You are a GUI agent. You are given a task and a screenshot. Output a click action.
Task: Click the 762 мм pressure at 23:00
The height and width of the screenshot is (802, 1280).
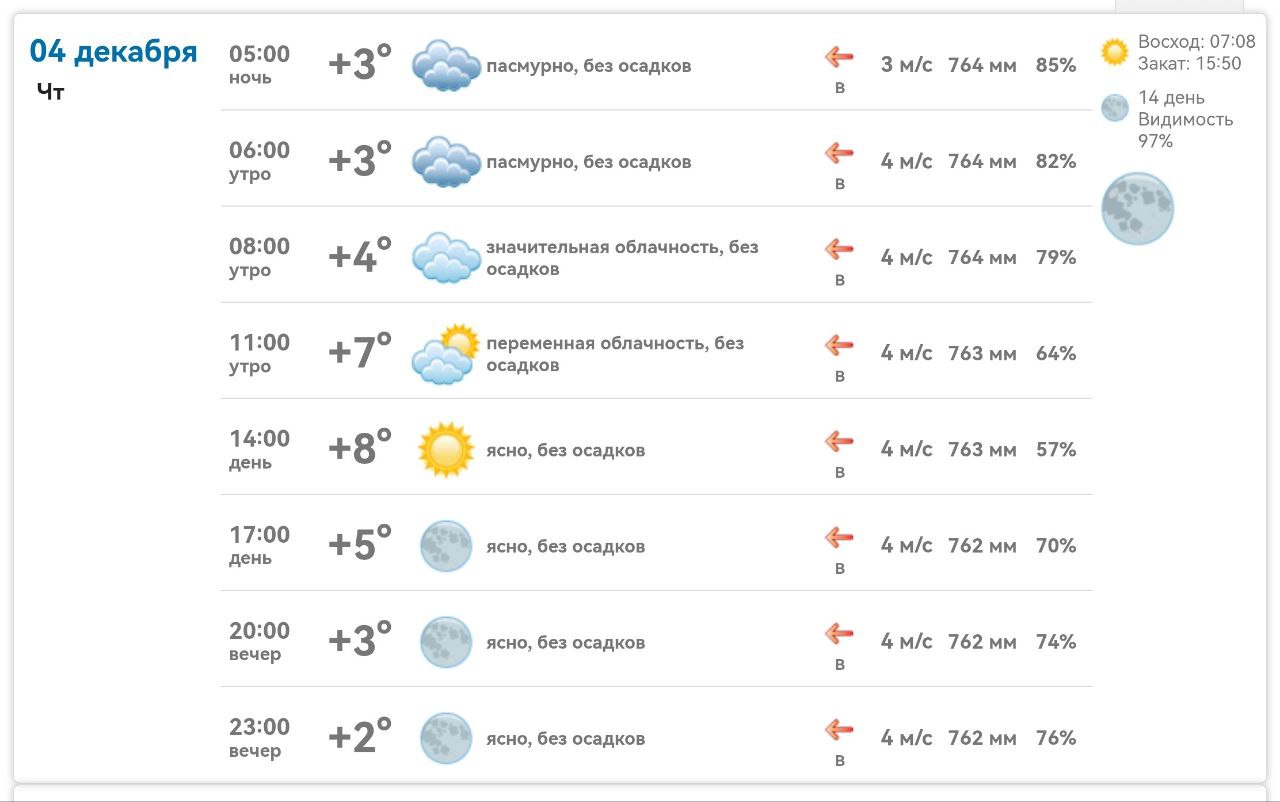click(982, 738)
